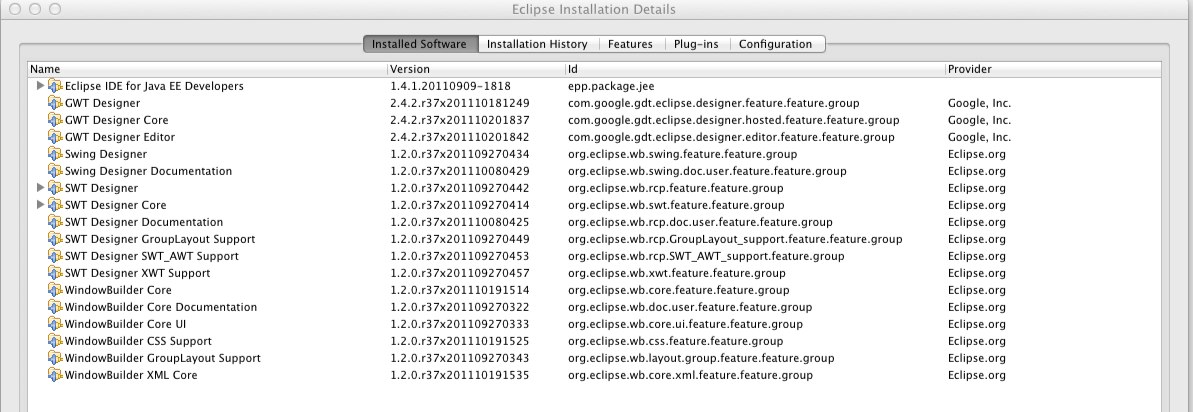This screenshot has width=1193, height=412.
Task: Click the SWT Designer row icon
Action: pos(55,188)
